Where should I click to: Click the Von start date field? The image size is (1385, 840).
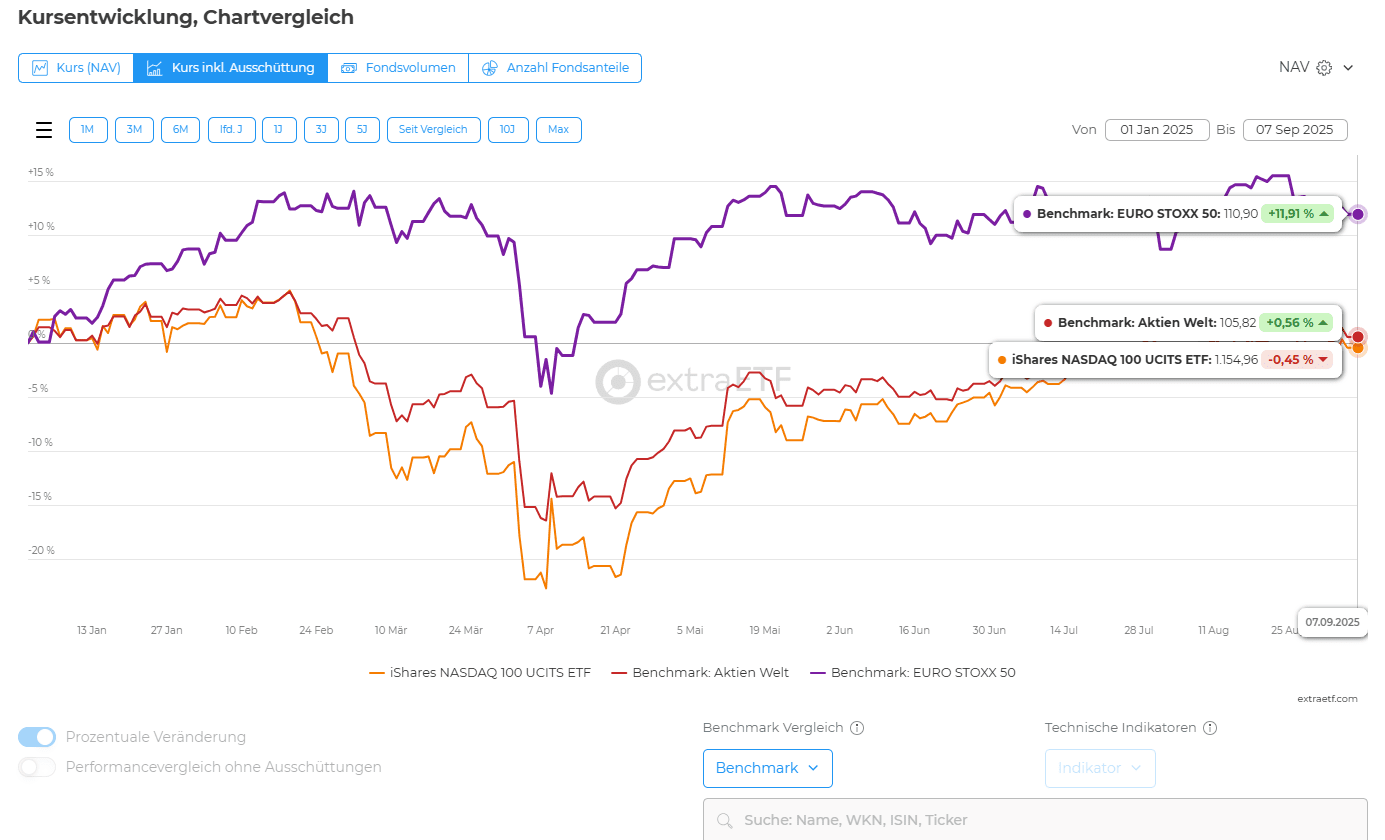coord(1156,130)
